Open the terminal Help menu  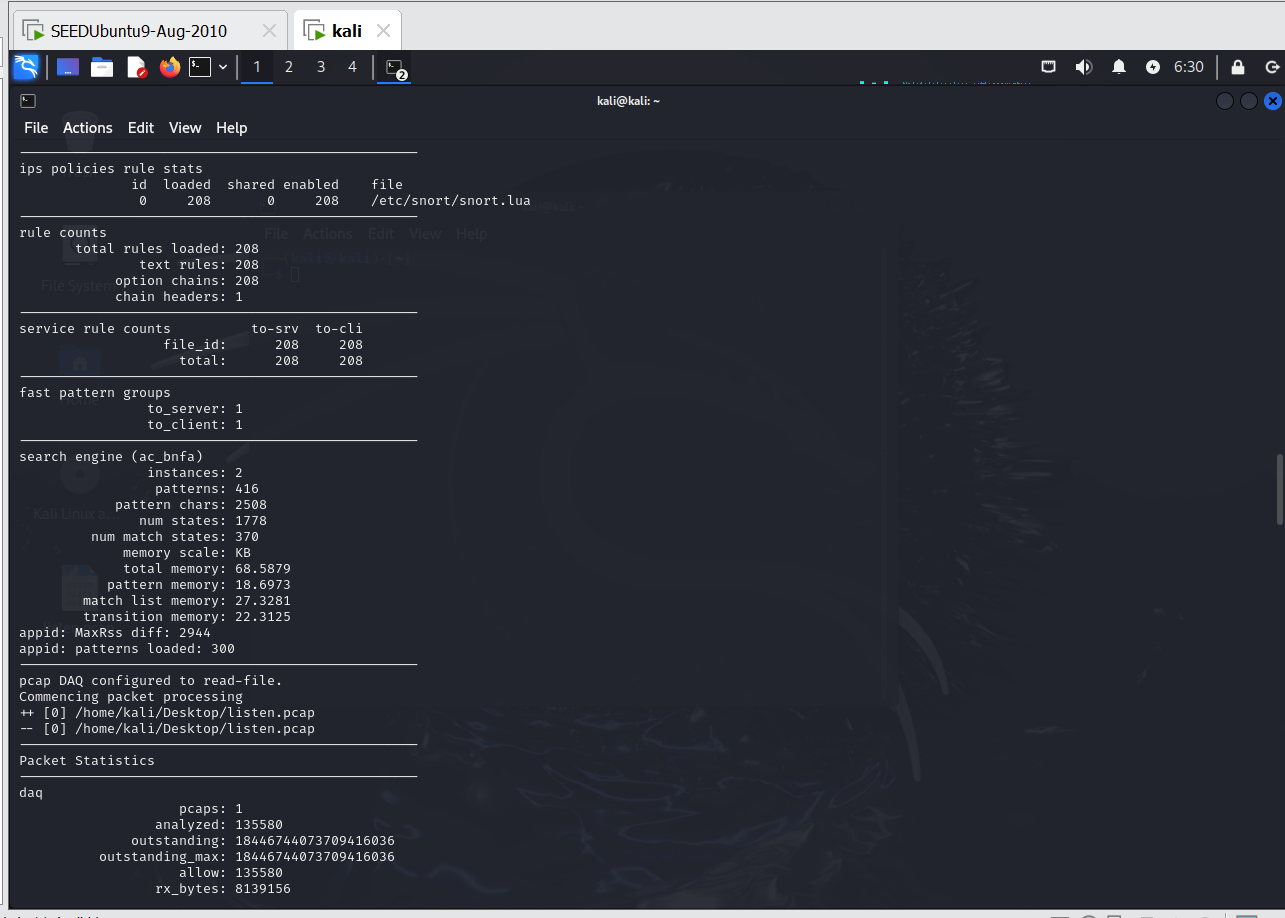231,128
